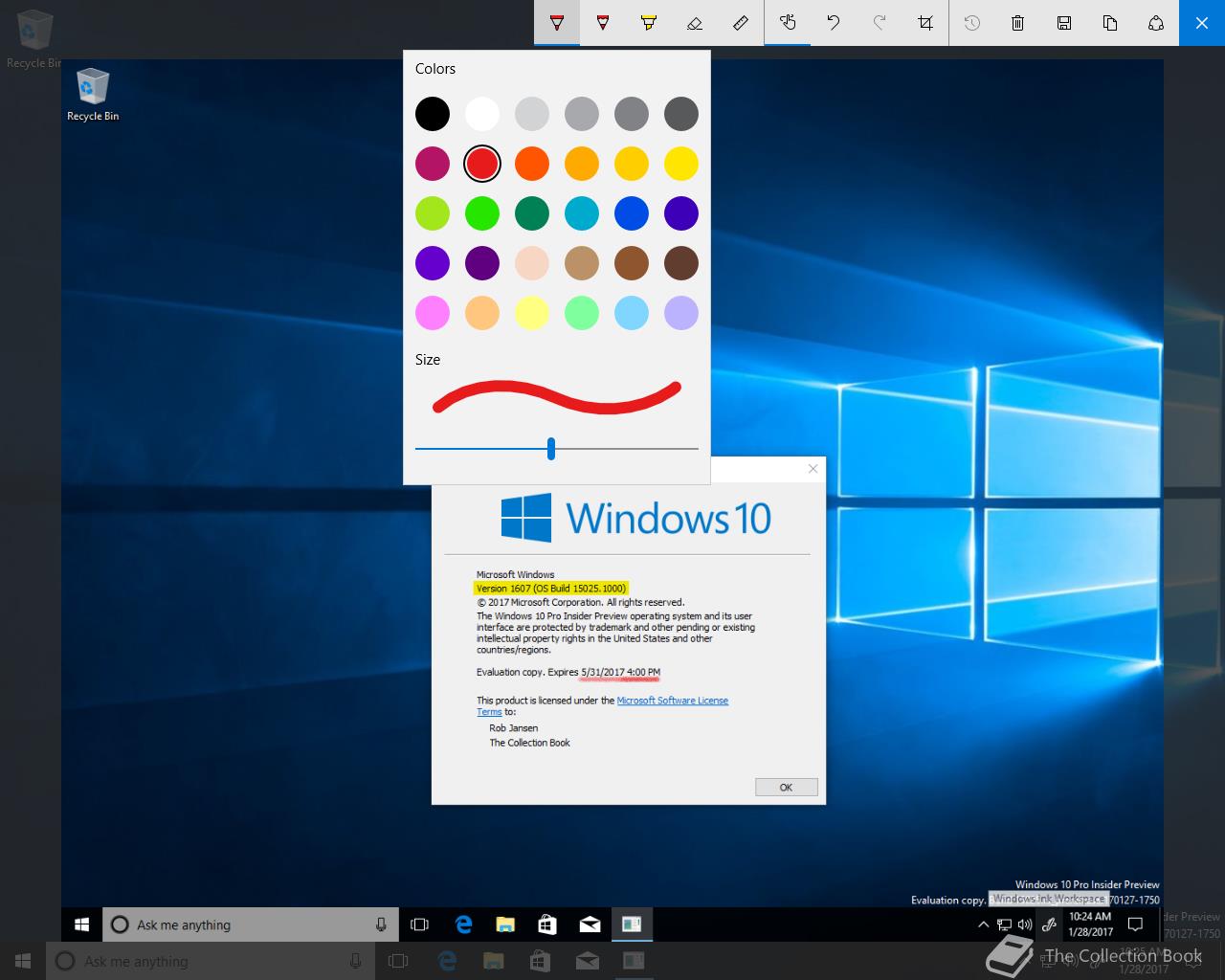Activate the crop tool
This screenshot has width=1225, height=980.
tap(925, 23)
